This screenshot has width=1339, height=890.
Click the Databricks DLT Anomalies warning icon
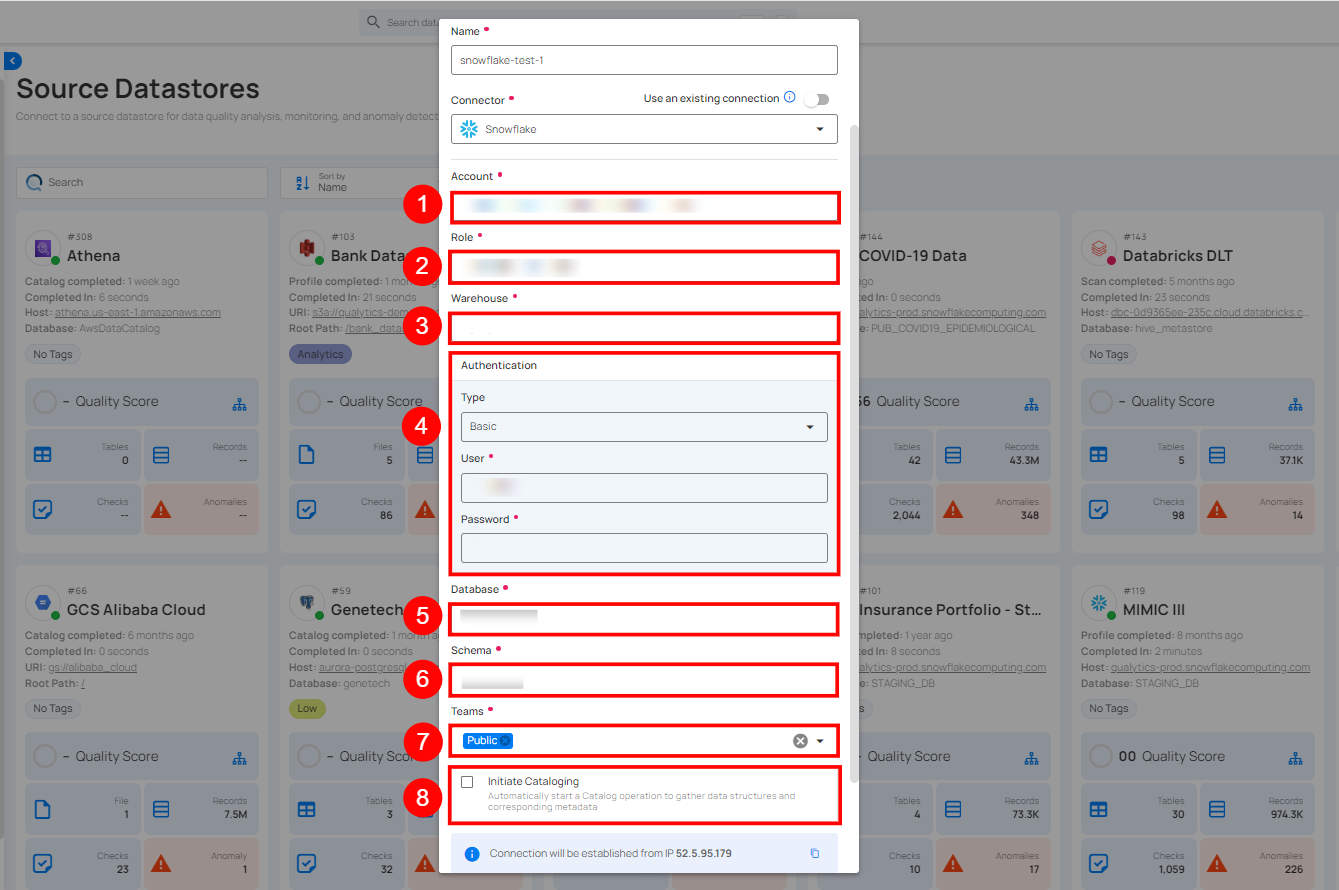coord(1216,509)
